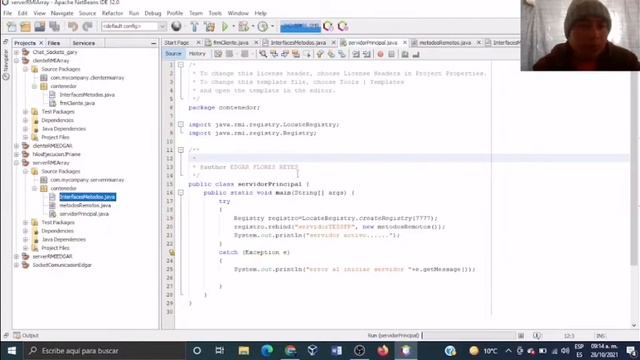This screenshot has height=360, width=640.
Task: Expand the Chat_Sockets_gary project node
Action: pos(16,52)
